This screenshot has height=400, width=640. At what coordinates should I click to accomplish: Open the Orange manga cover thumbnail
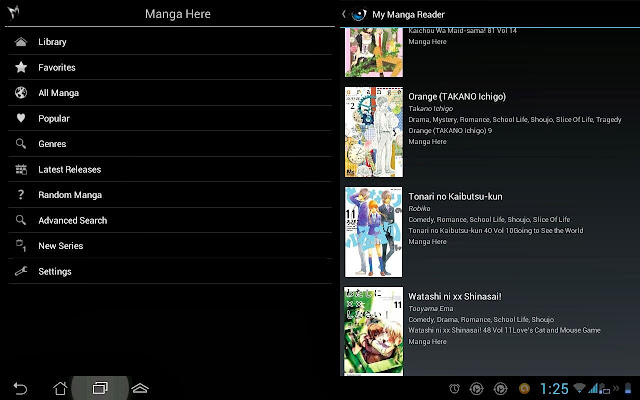click(374, 132)
